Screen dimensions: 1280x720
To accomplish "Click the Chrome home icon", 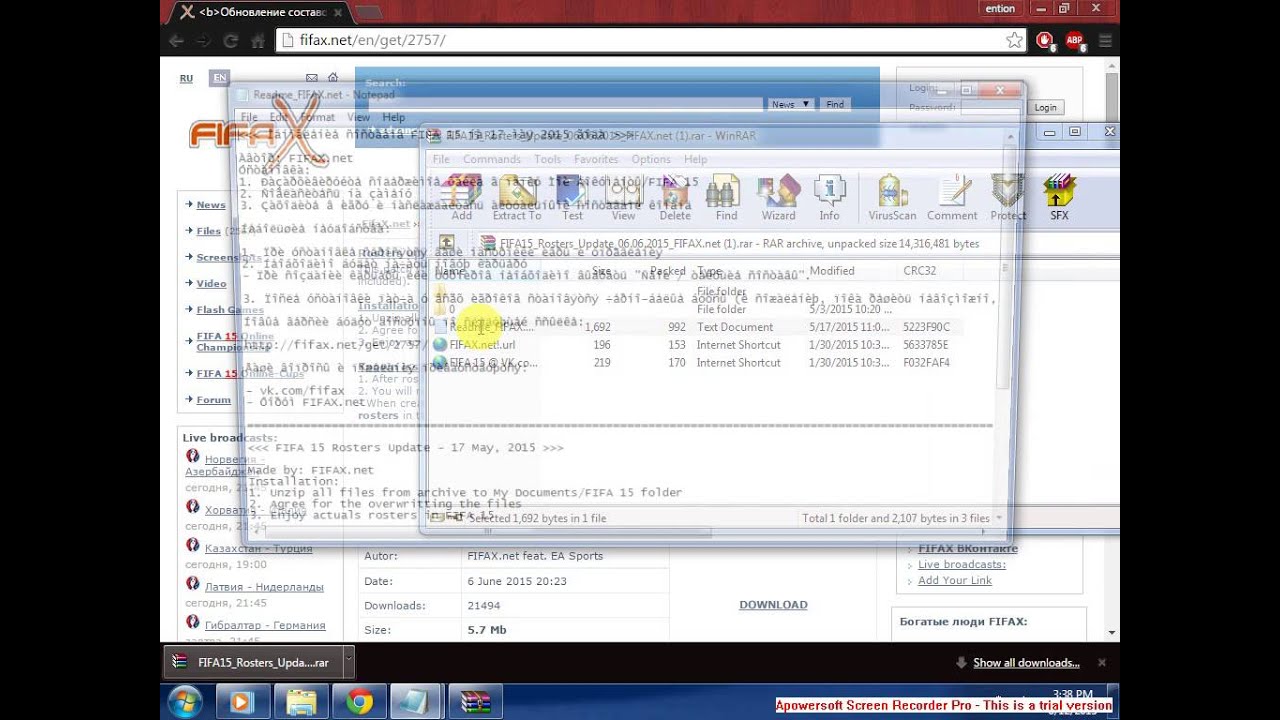I will click(x=257, y=41).
